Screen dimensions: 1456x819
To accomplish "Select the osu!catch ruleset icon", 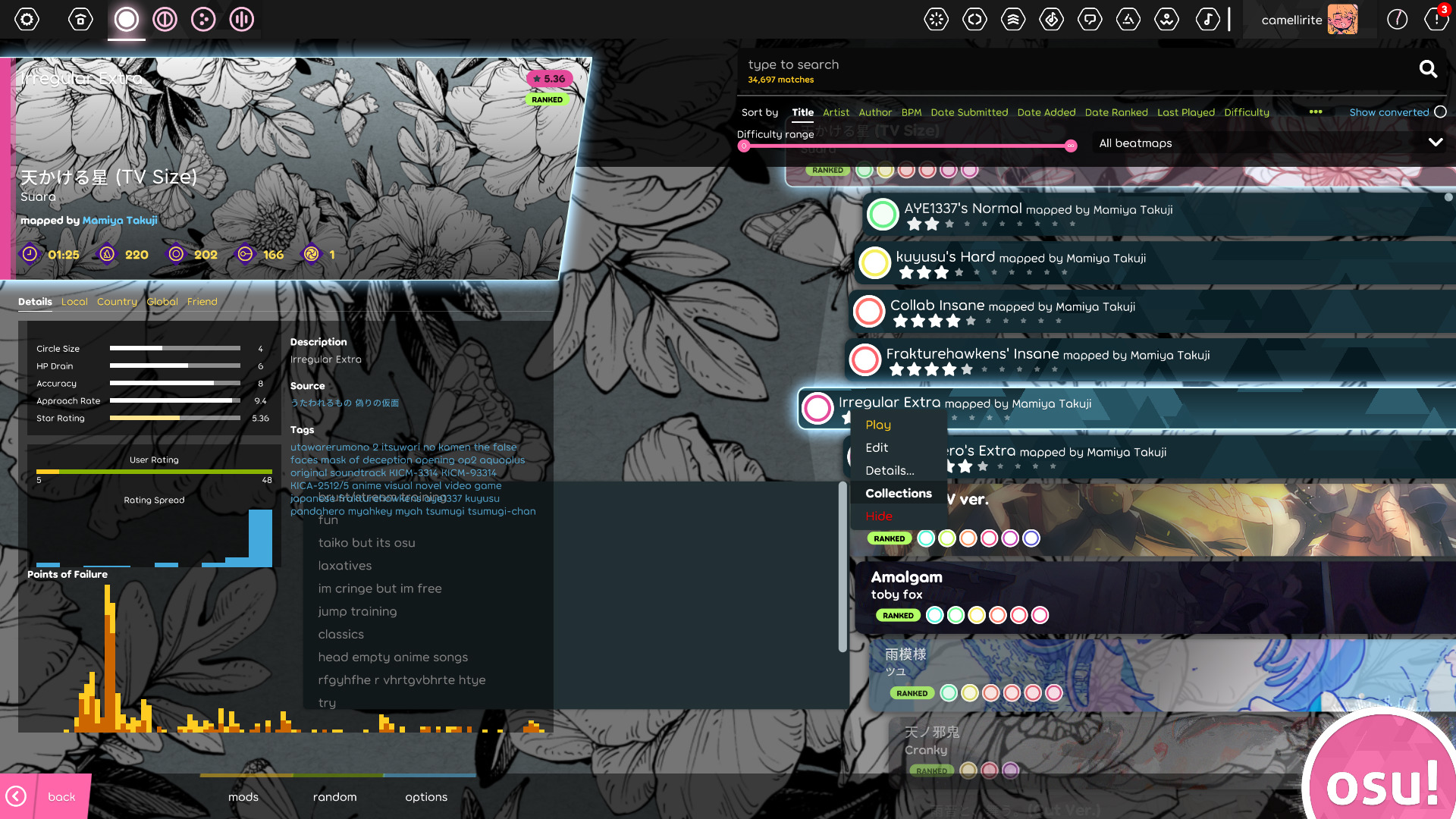I will pos(202,19).
